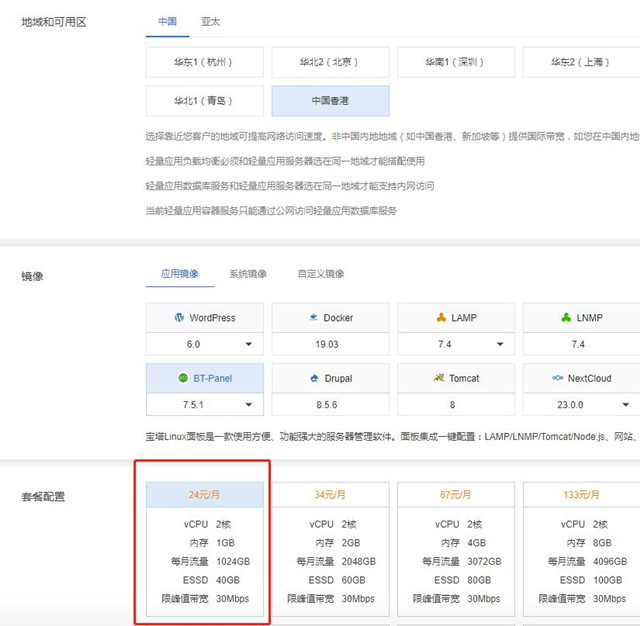
Task: Click Tomcat version 8 field
Action: point(456,404)
